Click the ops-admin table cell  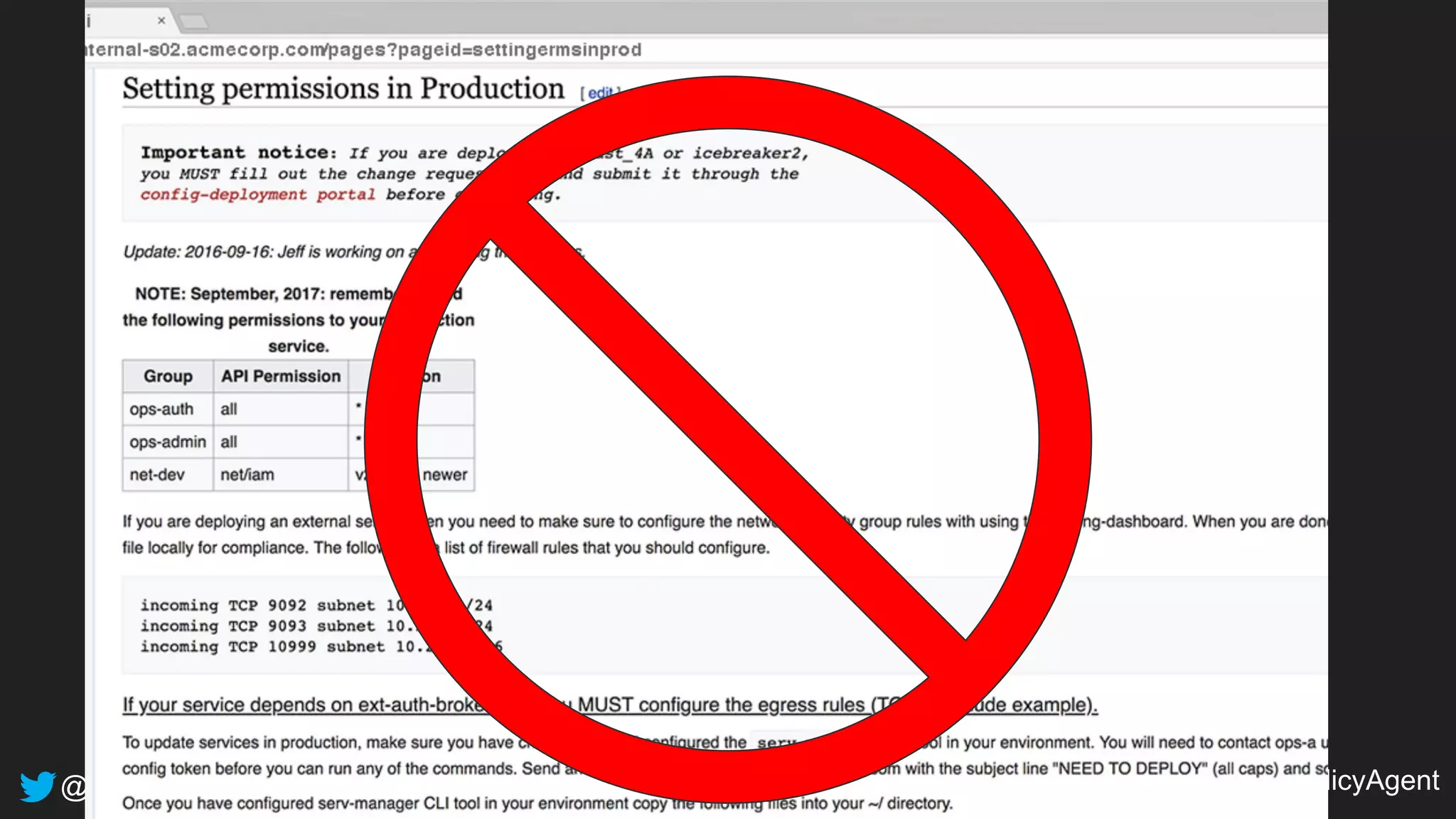168,442
